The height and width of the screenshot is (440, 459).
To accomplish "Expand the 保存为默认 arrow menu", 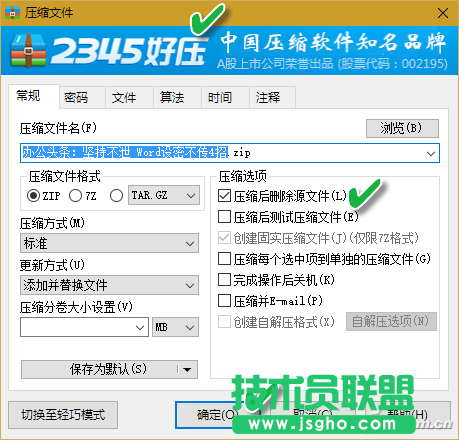I will (187, 369).
